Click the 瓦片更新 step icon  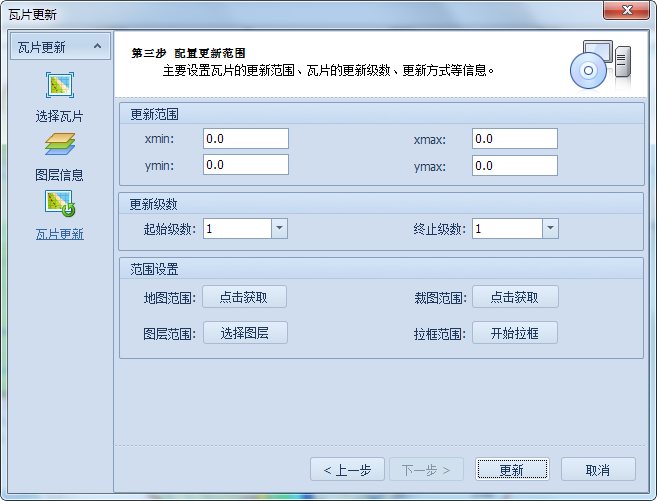60,204
